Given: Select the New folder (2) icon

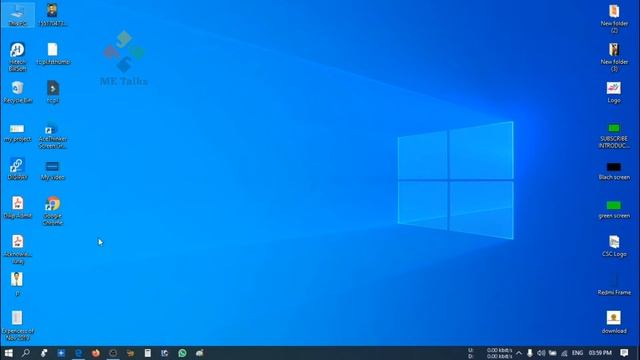Looking at the screenshot, I should [x=614, y=18].
